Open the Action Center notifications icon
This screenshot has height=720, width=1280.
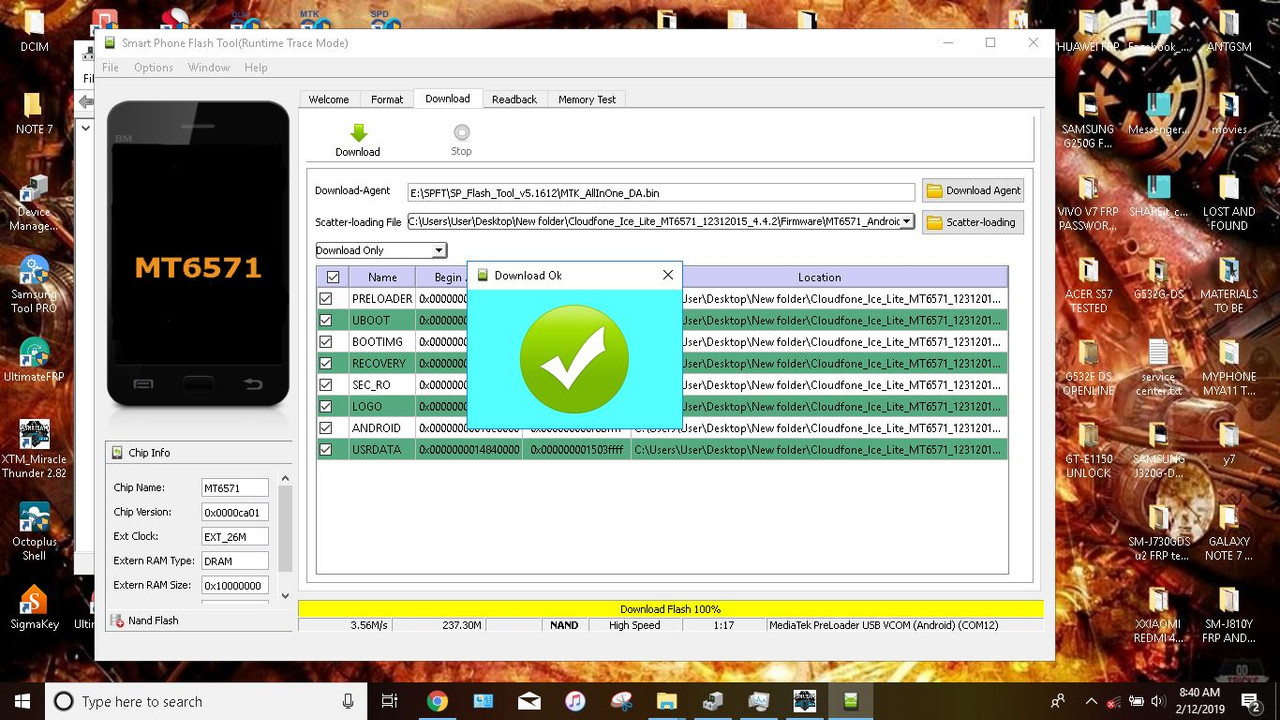[1251, 701]
